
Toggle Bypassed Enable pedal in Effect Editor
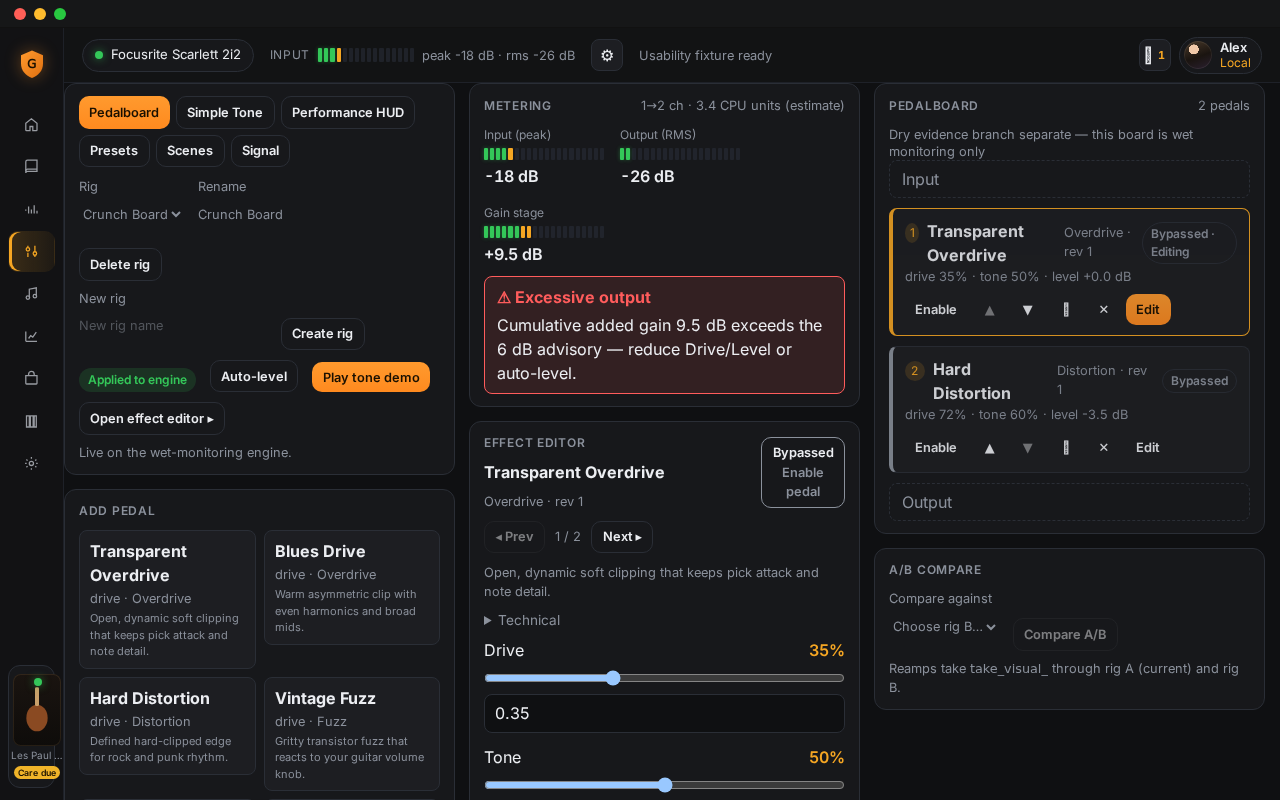tap(803, 472)
